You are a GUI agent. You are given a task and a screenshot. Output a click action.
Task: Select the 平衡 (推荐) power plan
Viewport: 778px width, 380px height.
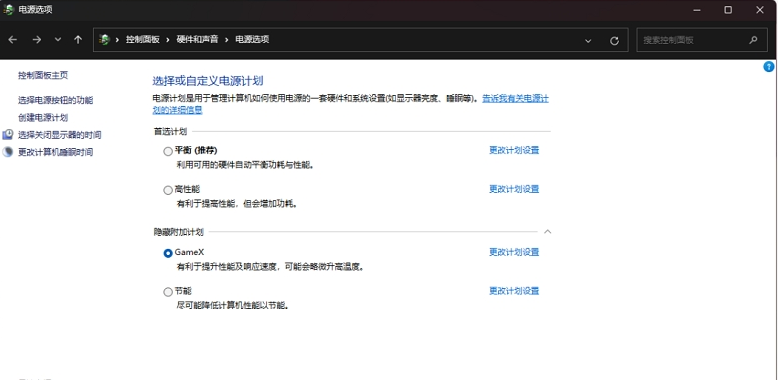coord(168,151)
